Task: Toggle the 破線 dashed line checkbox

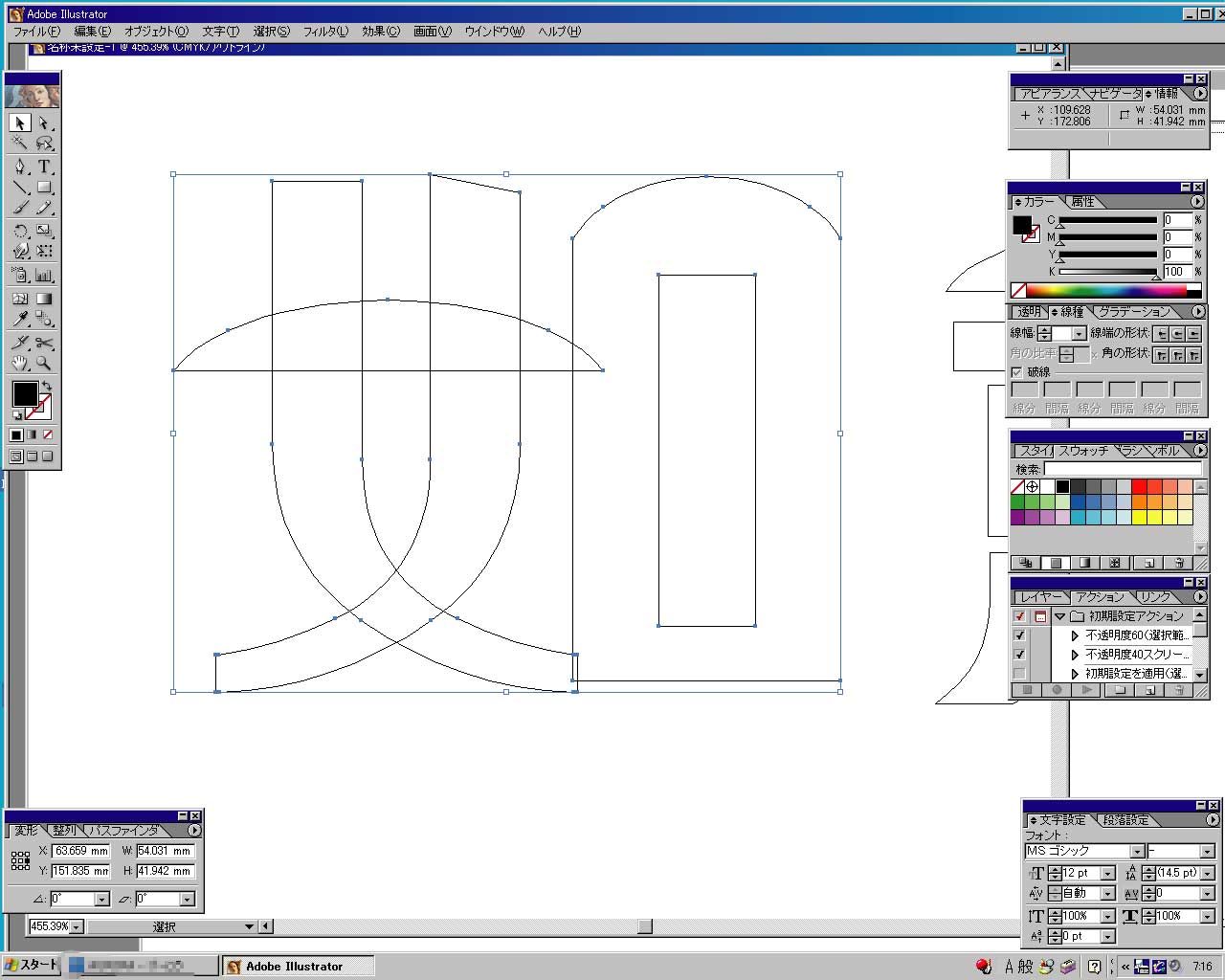Action: 1016,372
